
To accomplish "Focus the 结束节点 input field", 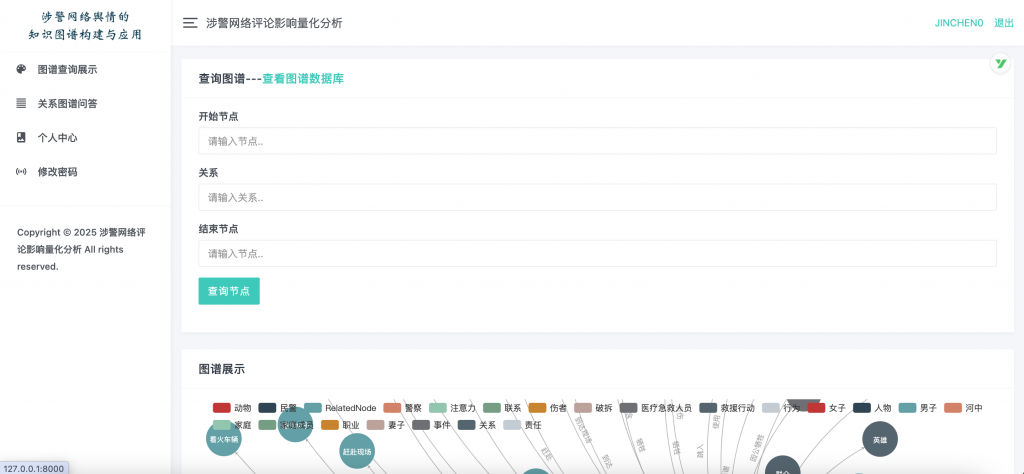I will click(x=598, y=253).
